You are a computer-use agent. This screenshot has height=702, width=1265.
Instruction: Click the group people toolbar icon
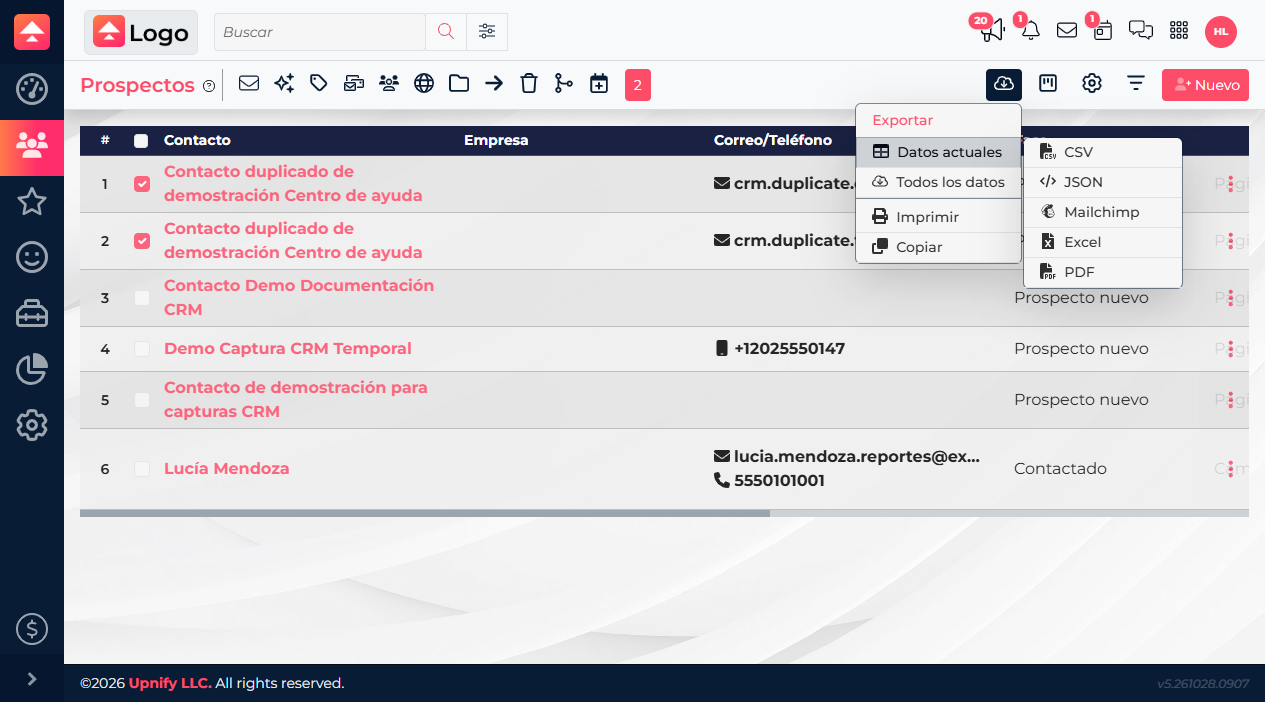[x=389, y=84]
